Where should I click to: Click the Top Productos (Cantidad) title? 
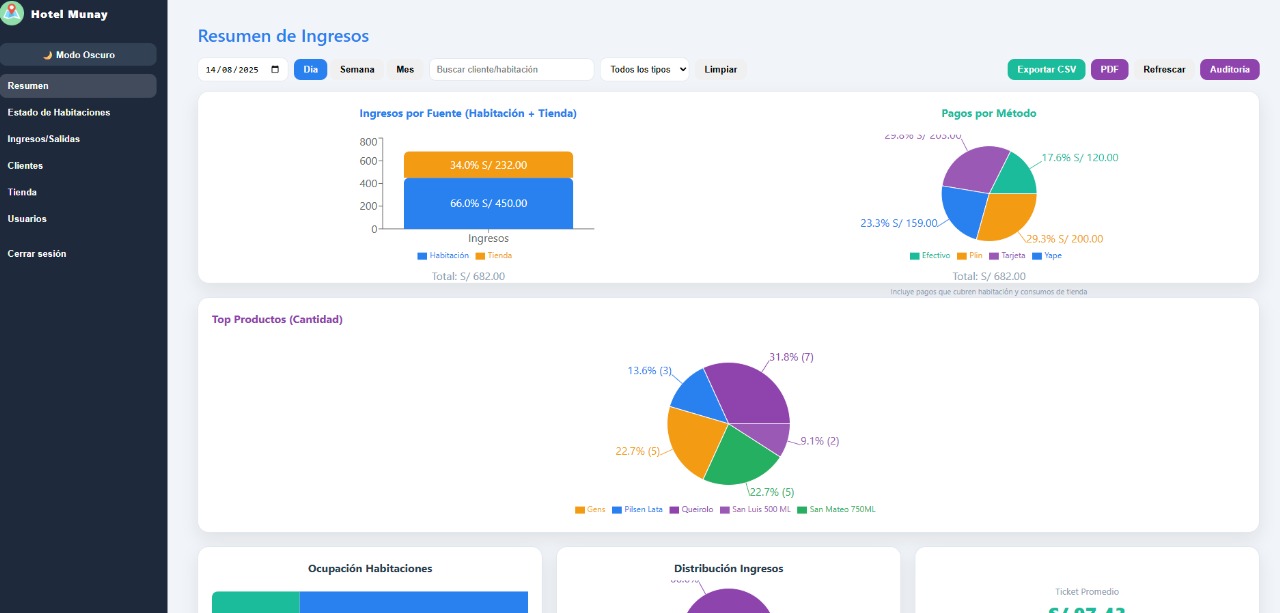click(x=277, y=320)
